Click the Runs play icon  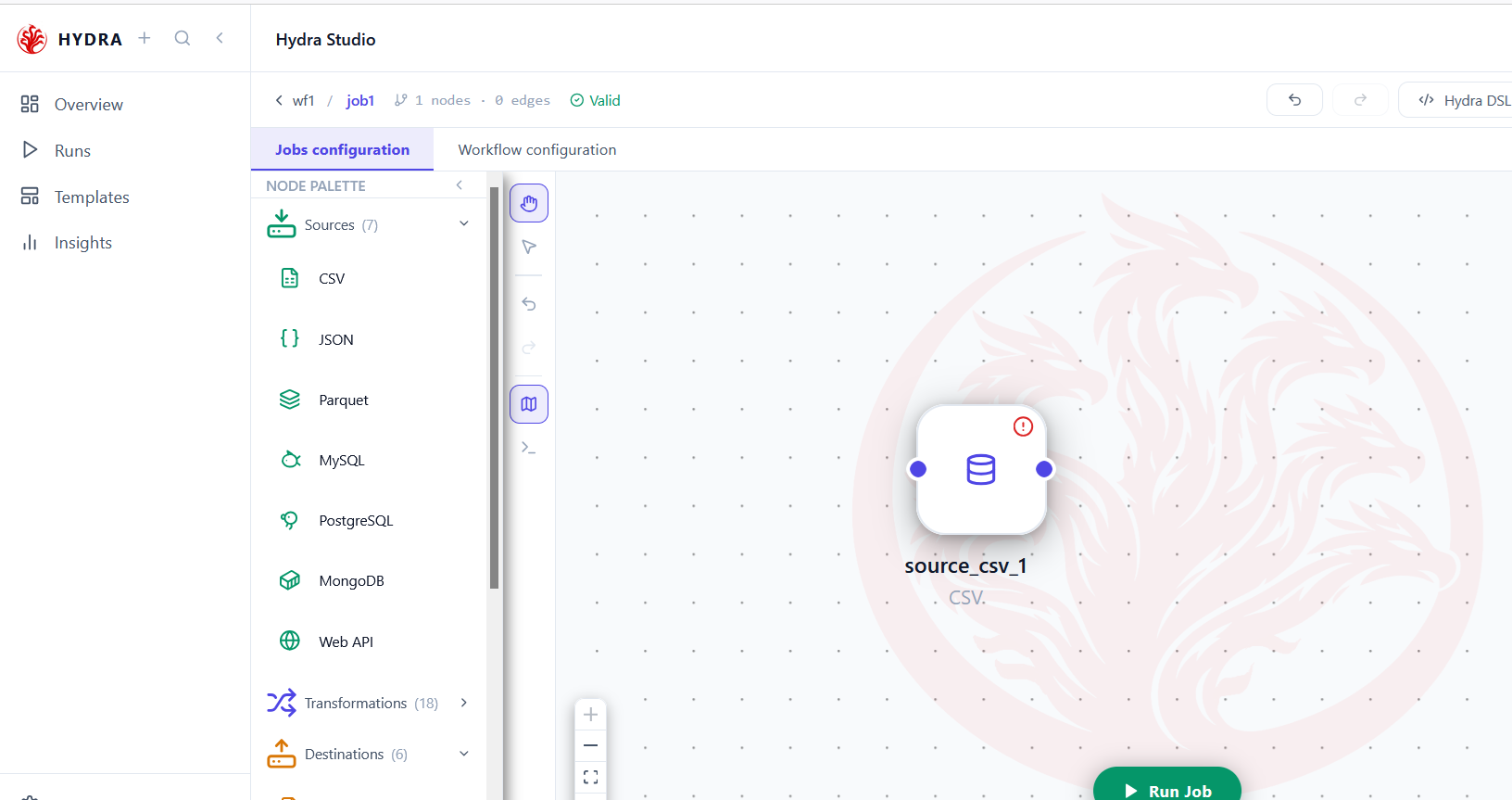(x=30, y=150)
